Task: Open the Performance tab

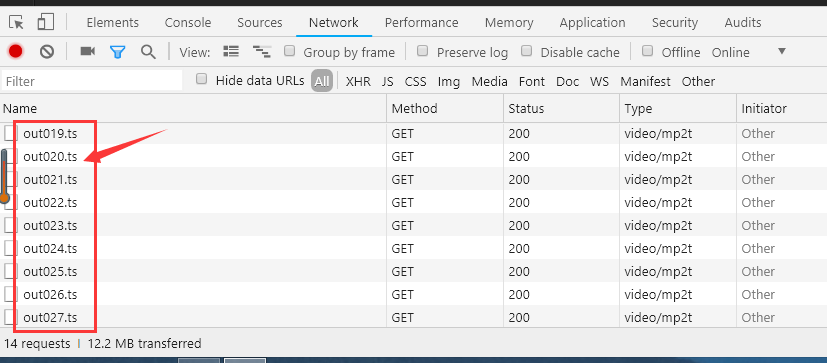Action: click(421, 23)
